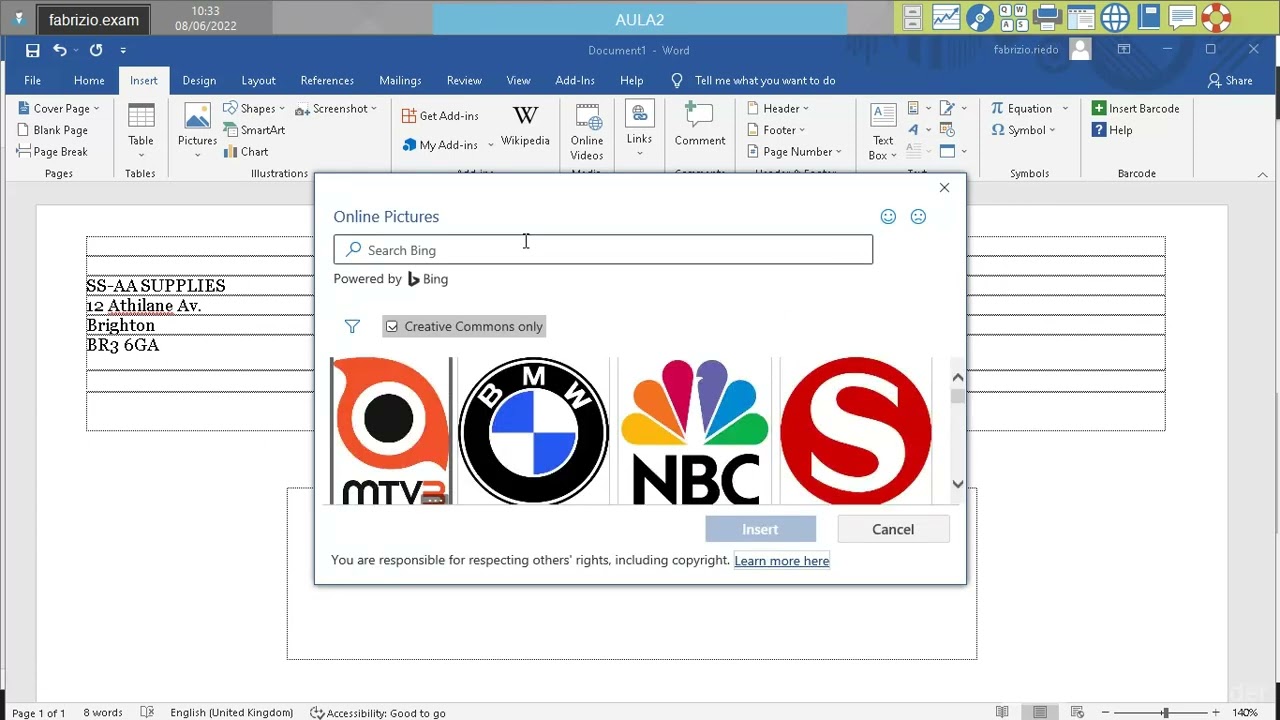1280x720 pixels.
Task: Open the Learn more here link
Action: click(x=782, y=561)
